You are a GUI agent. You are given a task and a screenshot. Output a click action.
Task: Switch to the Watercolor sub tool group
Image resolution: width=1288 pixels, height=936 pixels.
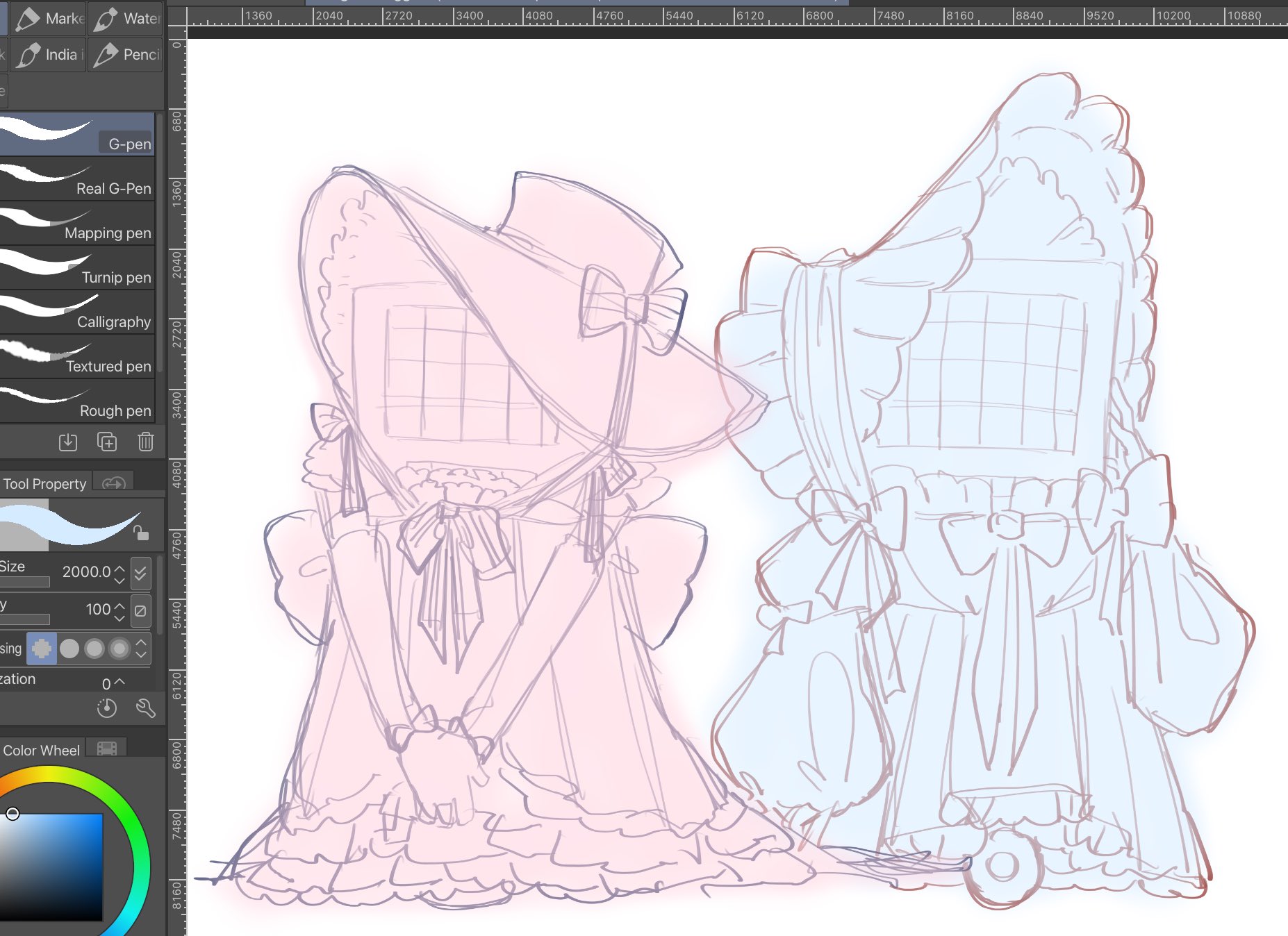[x=126, y=19]
